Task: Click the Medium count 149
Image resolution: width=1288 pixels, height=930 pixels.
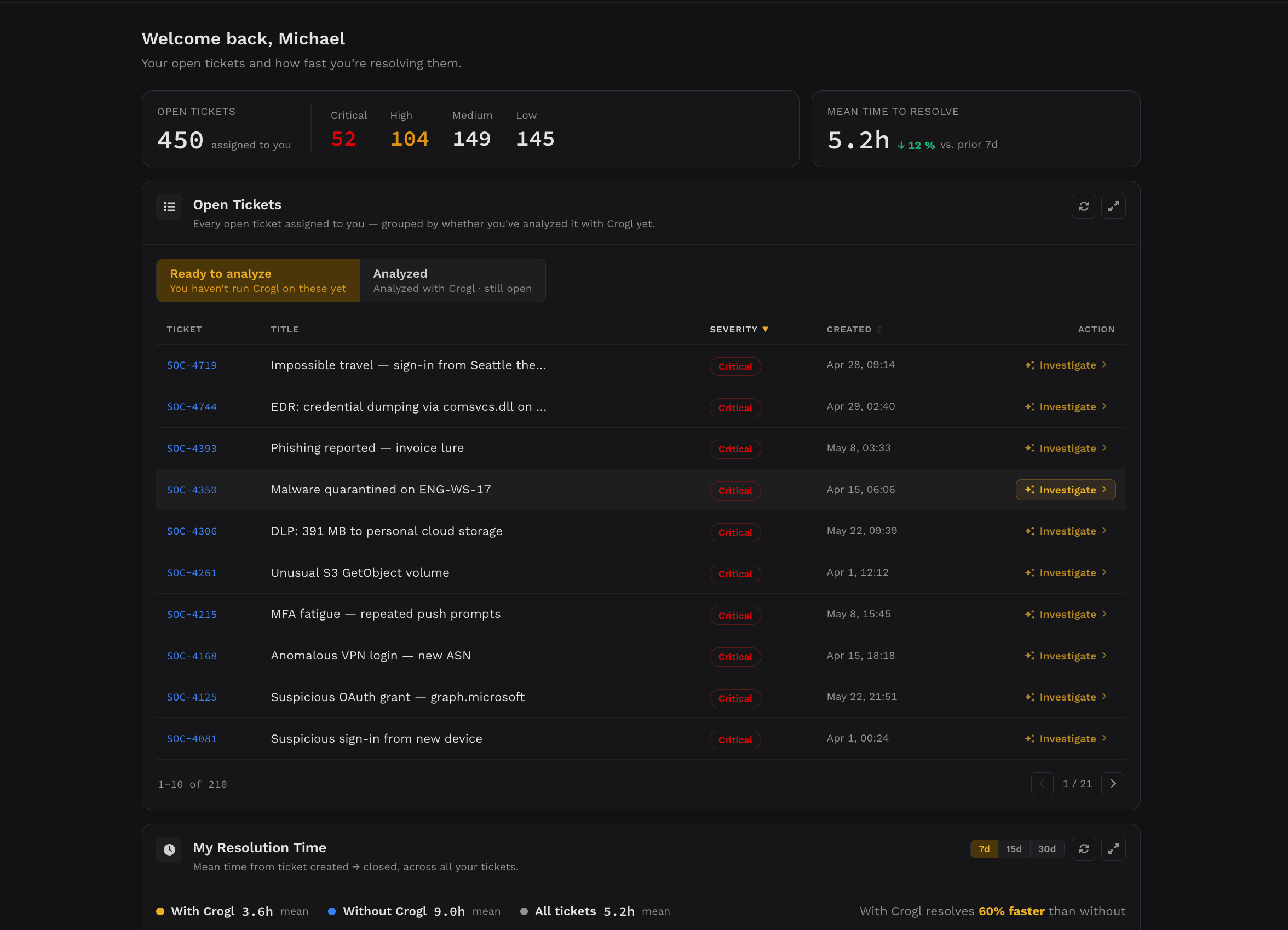Action: (472, 139)
